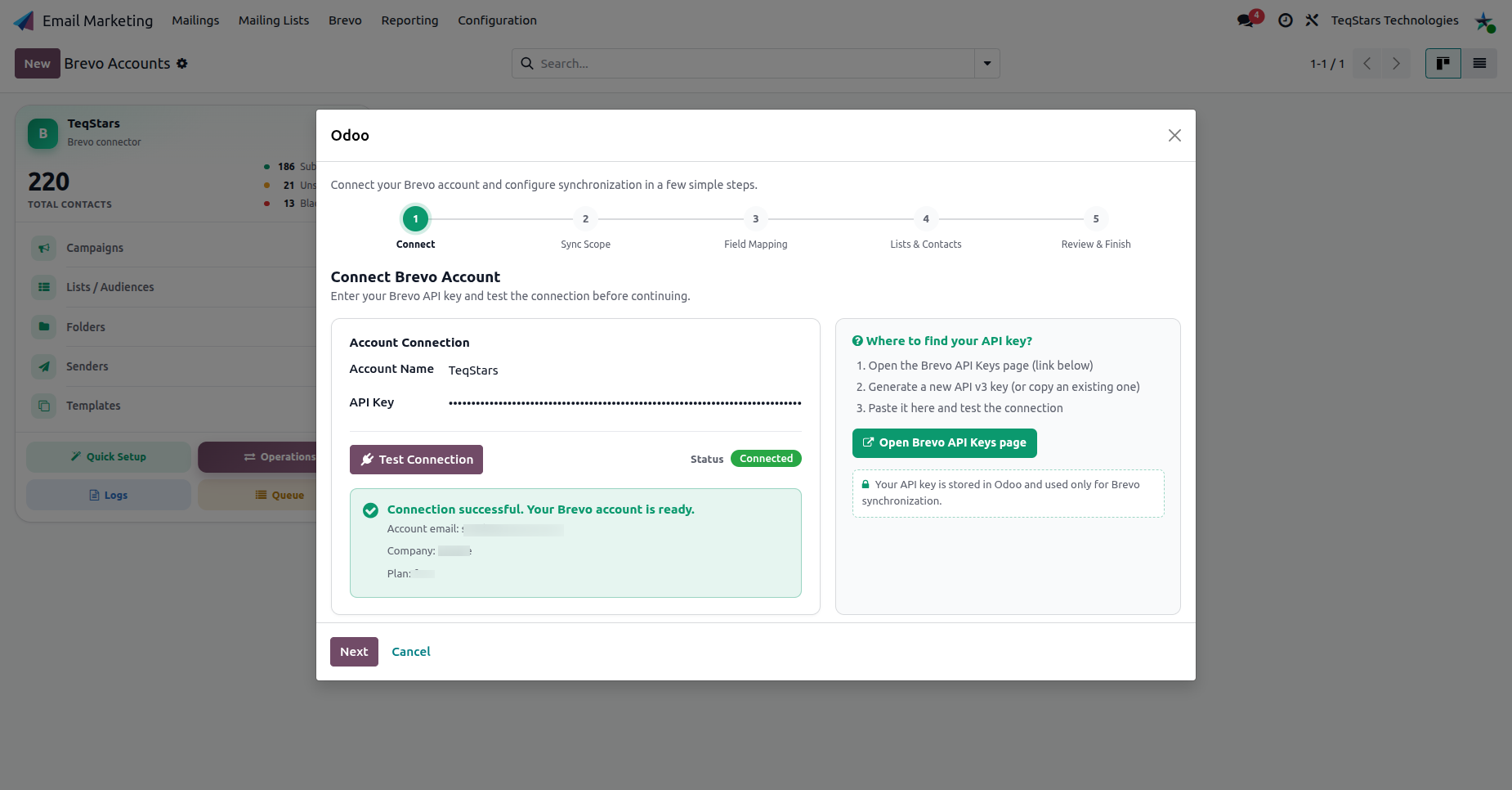Open the Lists / Audiences row
Viewport: 1512px width, 790px height.
pyautogui.click(x=172, y=287)
